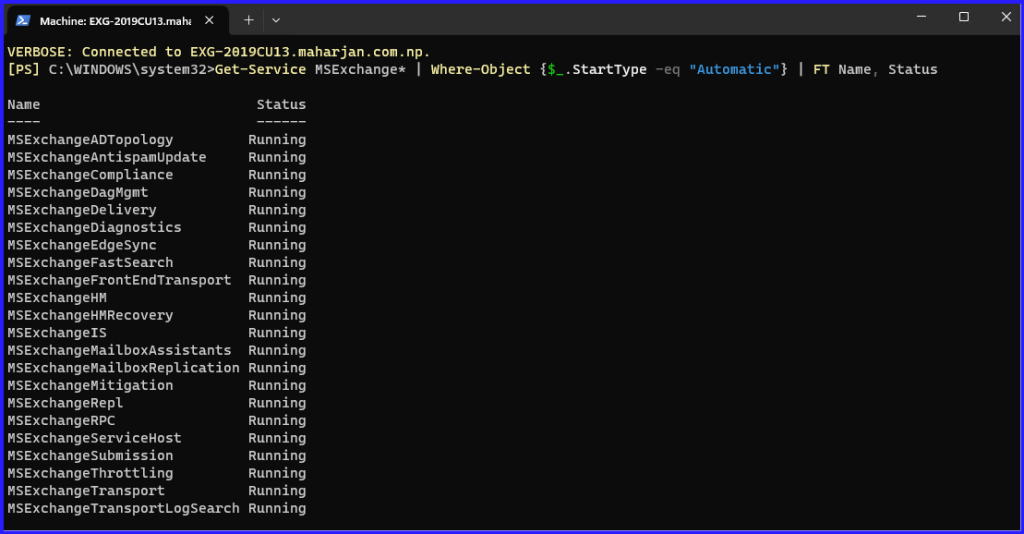Expand the new tab profile dropdown chevron

[x=276, y=20]
